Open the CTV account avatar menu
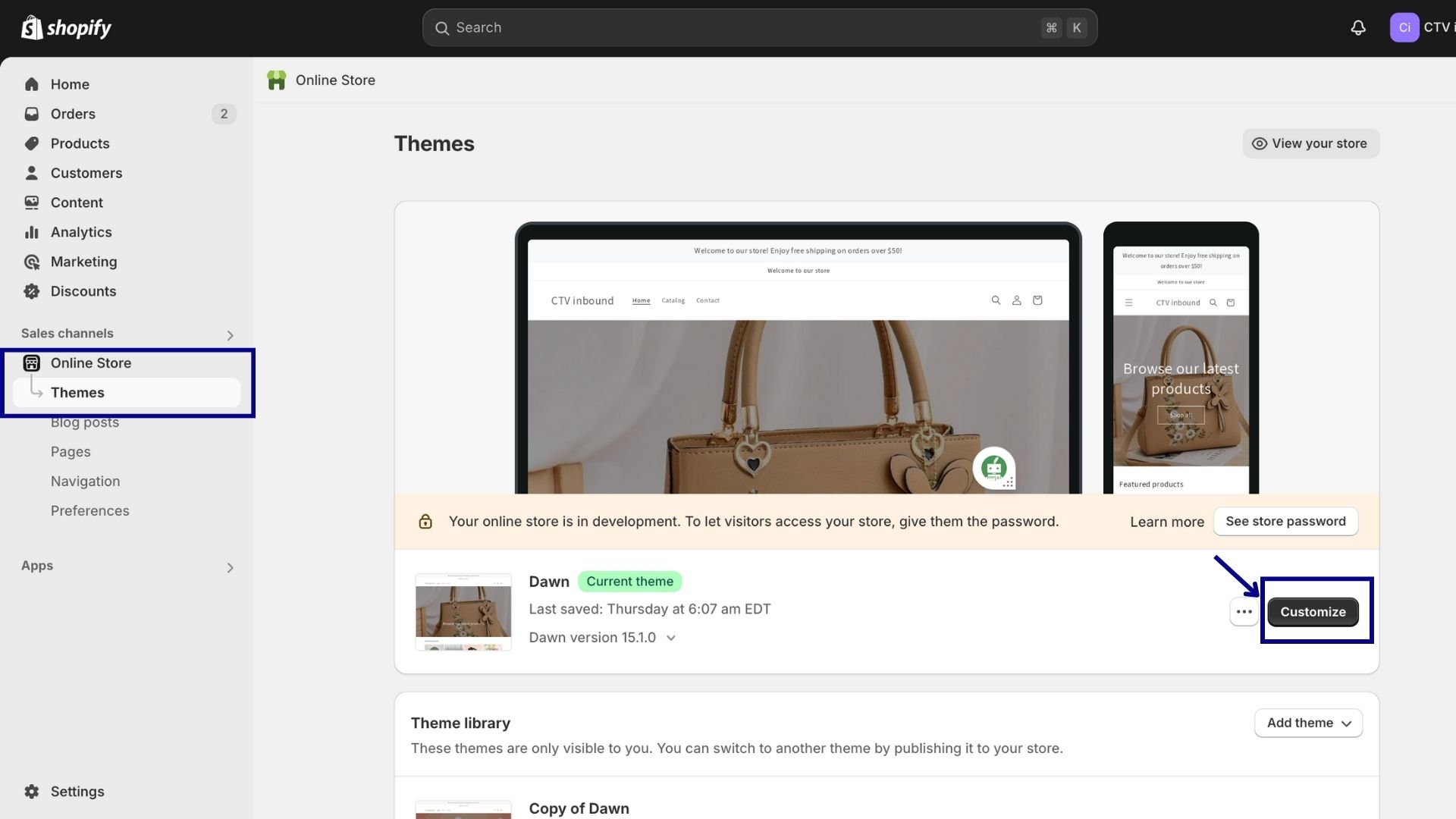 coord(1404,27)
